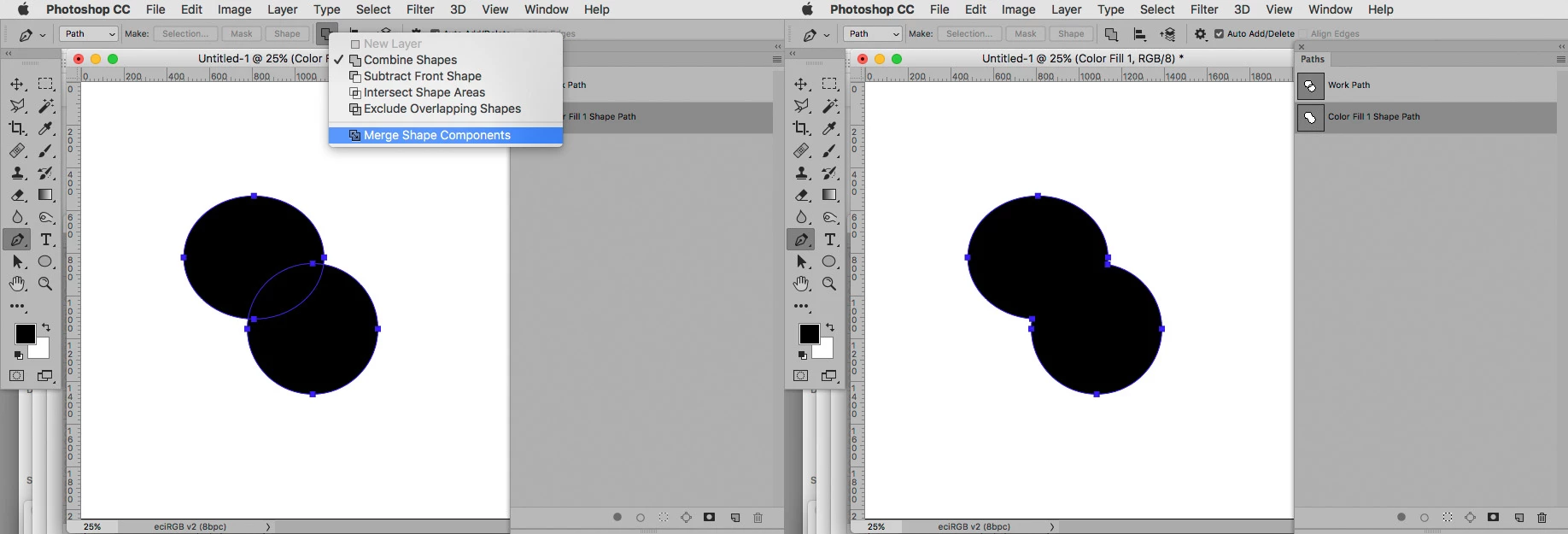Click Mask button in left options bar
This screenshot has width=1568, height=534.
[x=242, y=34]
